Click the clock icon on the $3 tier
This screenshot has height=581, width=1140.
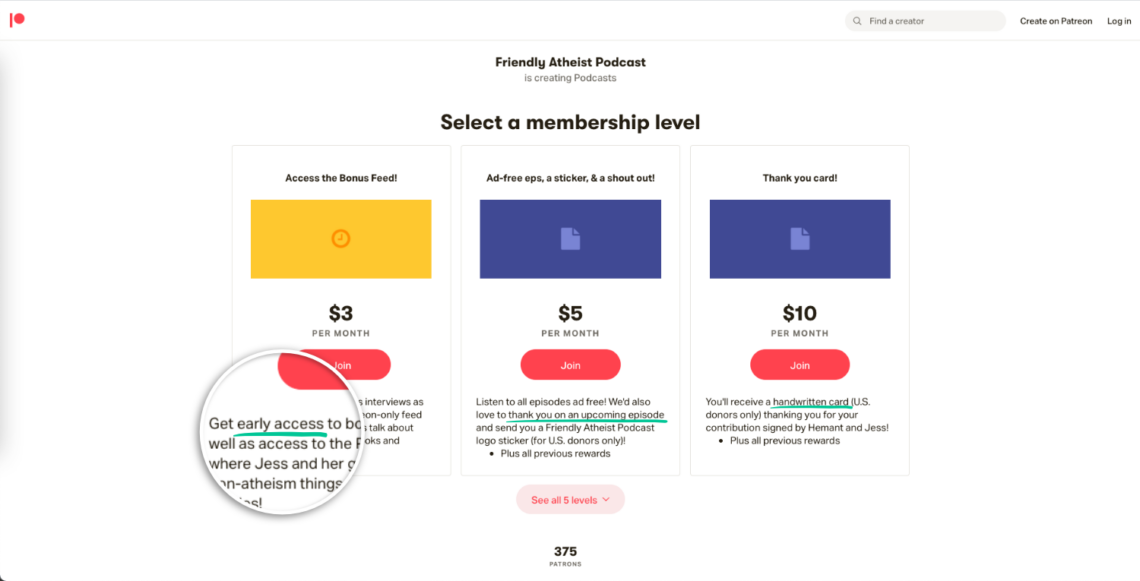tap(341, 238)
